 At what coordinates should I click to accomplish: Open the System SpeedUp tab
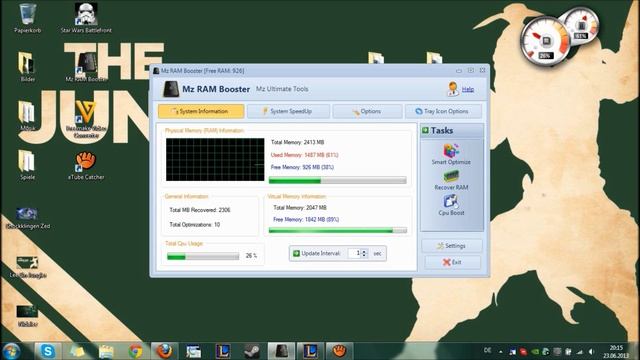coord(288,111)
